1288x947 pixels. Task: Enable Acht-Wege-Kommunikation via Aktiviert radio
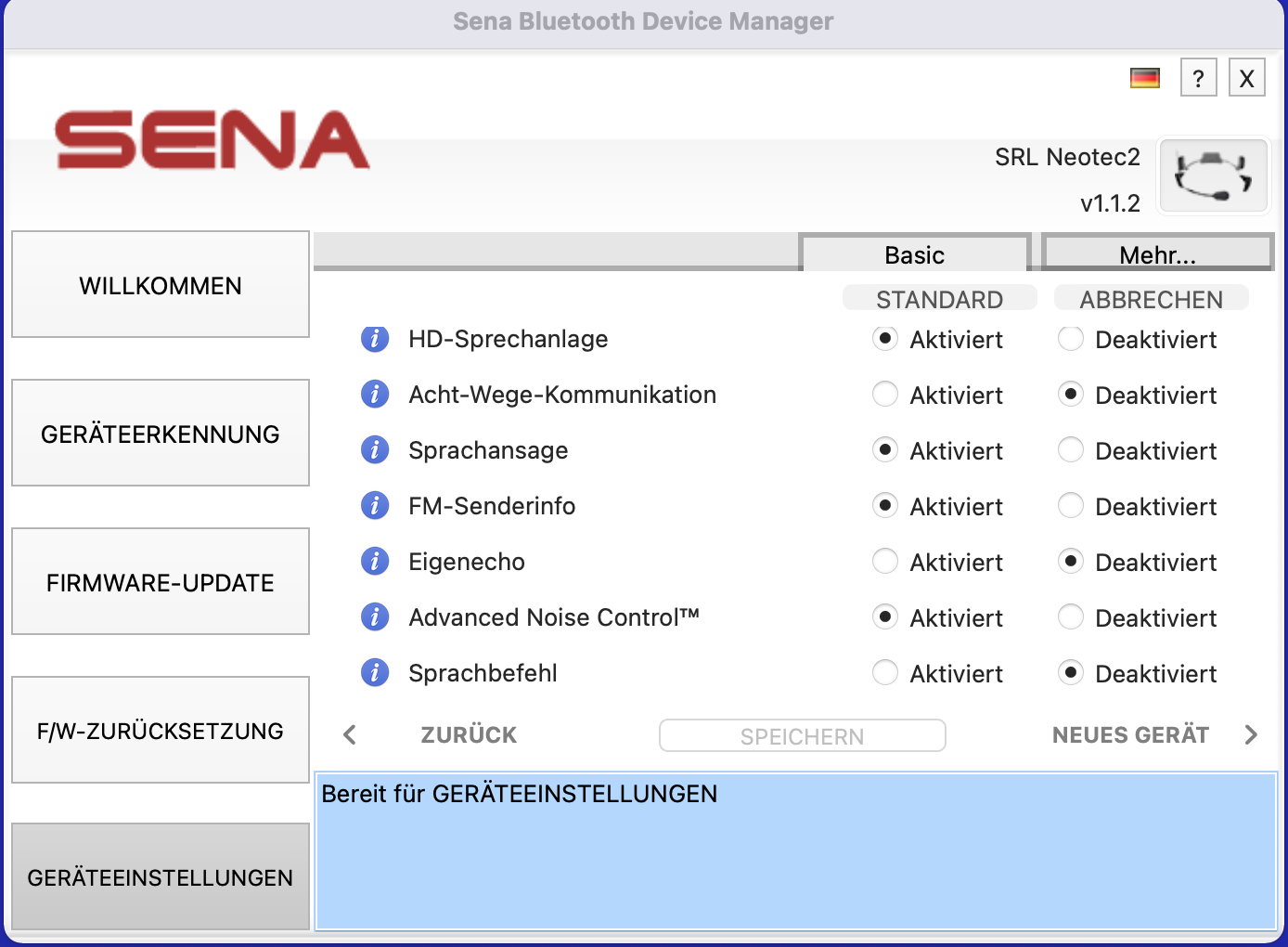[885, 395]
